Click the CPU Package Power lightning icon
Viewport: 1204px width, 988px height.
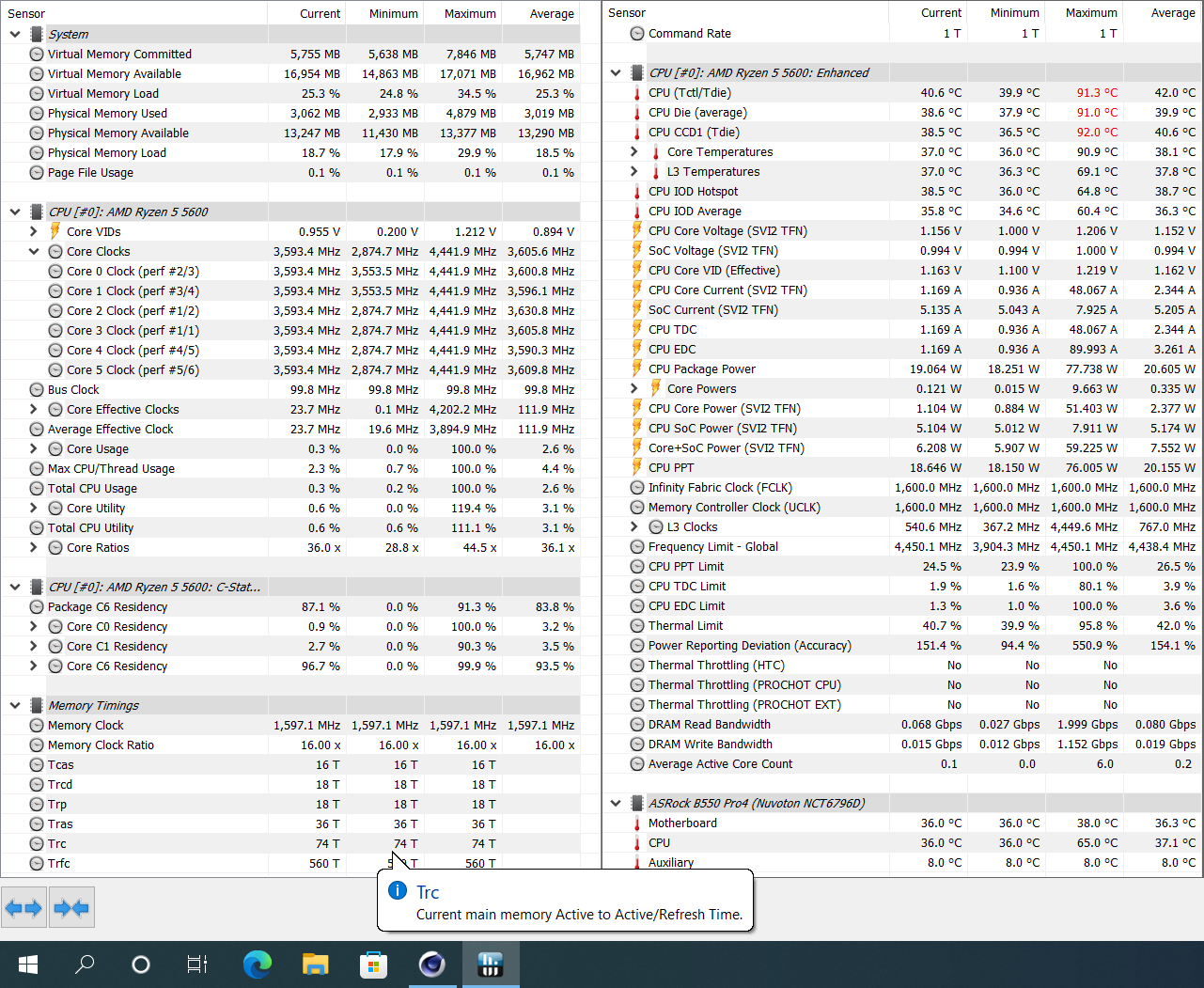[x=637, y=369]
